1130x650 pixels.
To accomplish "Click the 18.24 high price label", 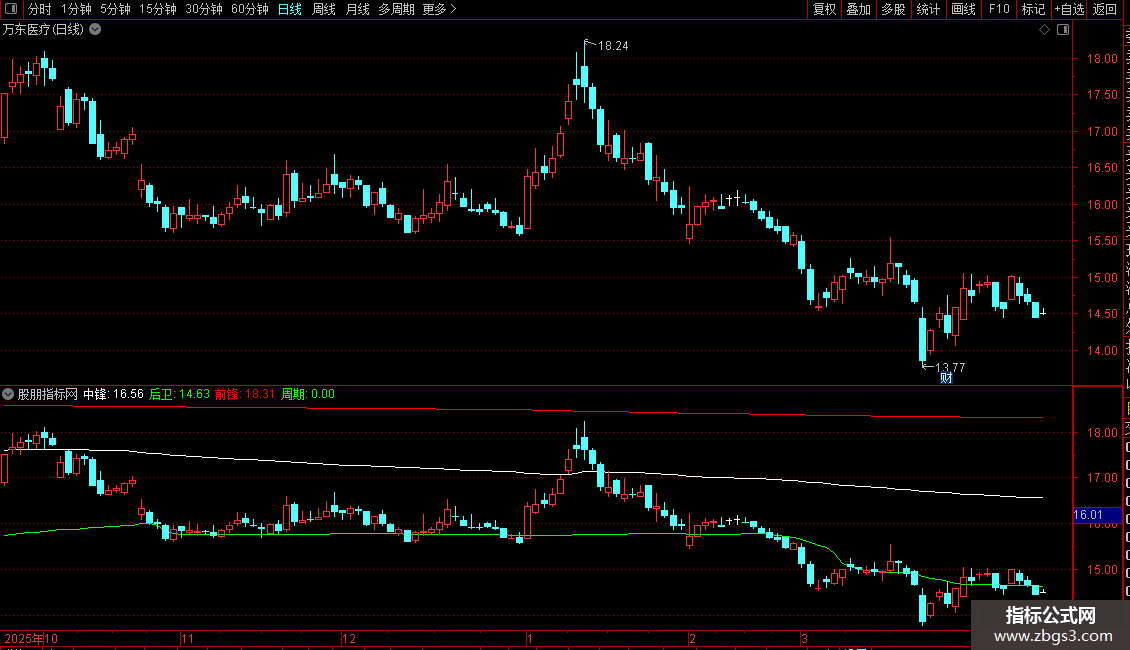I will point(613,45).
